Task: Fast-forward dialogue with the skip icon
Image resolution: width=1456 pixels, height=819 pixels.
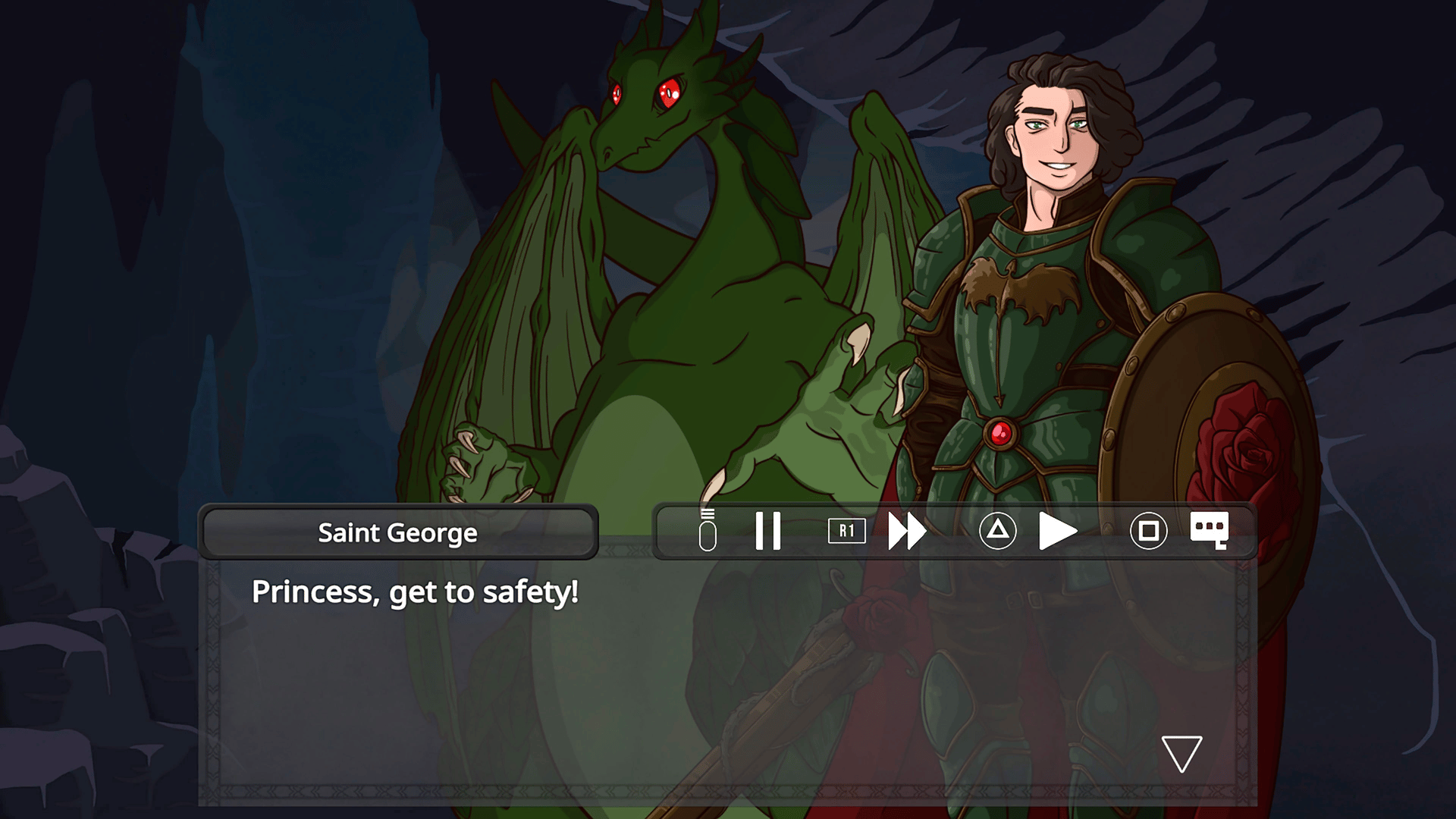Action: click(x=907, y=531)
